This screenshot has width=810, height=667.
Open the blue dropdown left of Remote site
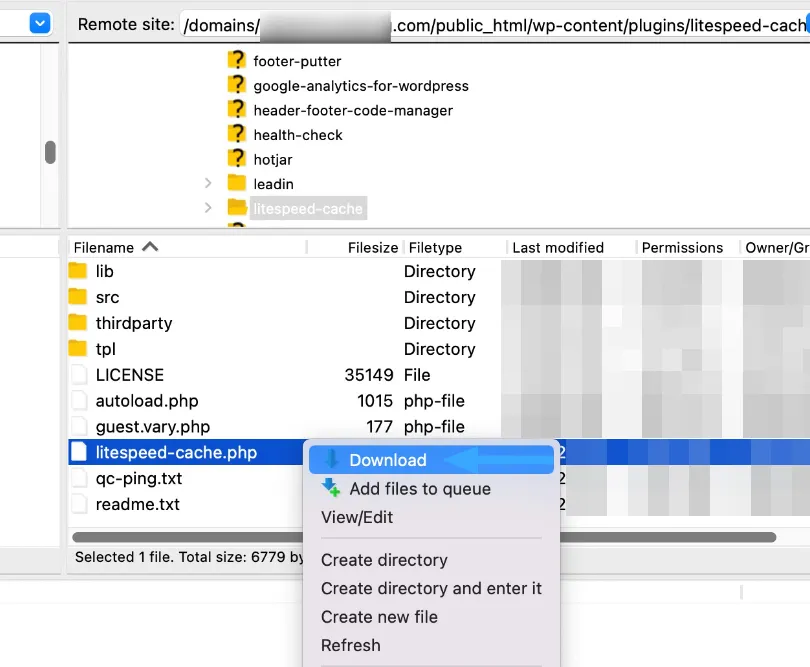point(40,23)
